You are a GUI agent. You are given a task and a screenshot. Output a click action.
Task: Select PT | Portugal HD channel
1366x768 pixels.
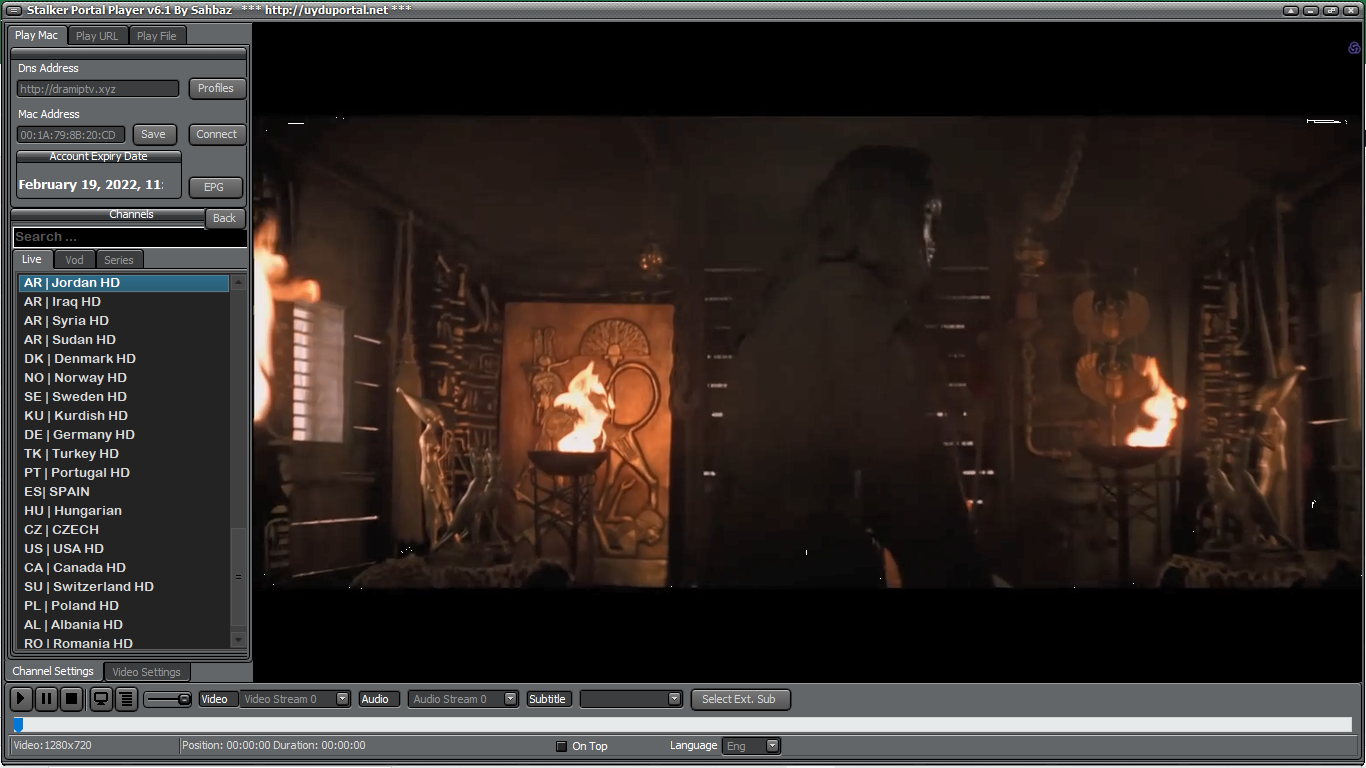[124, 473]
